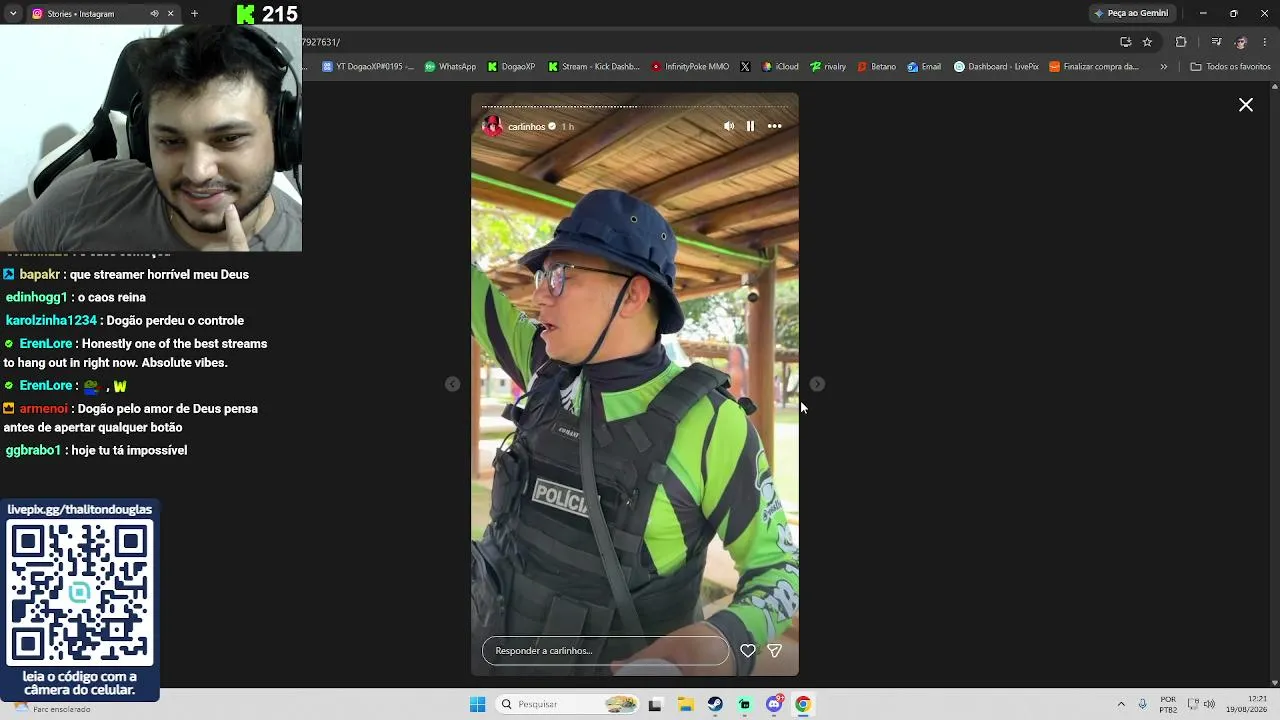Open the Chrome profile avatar

point(1241,42)
